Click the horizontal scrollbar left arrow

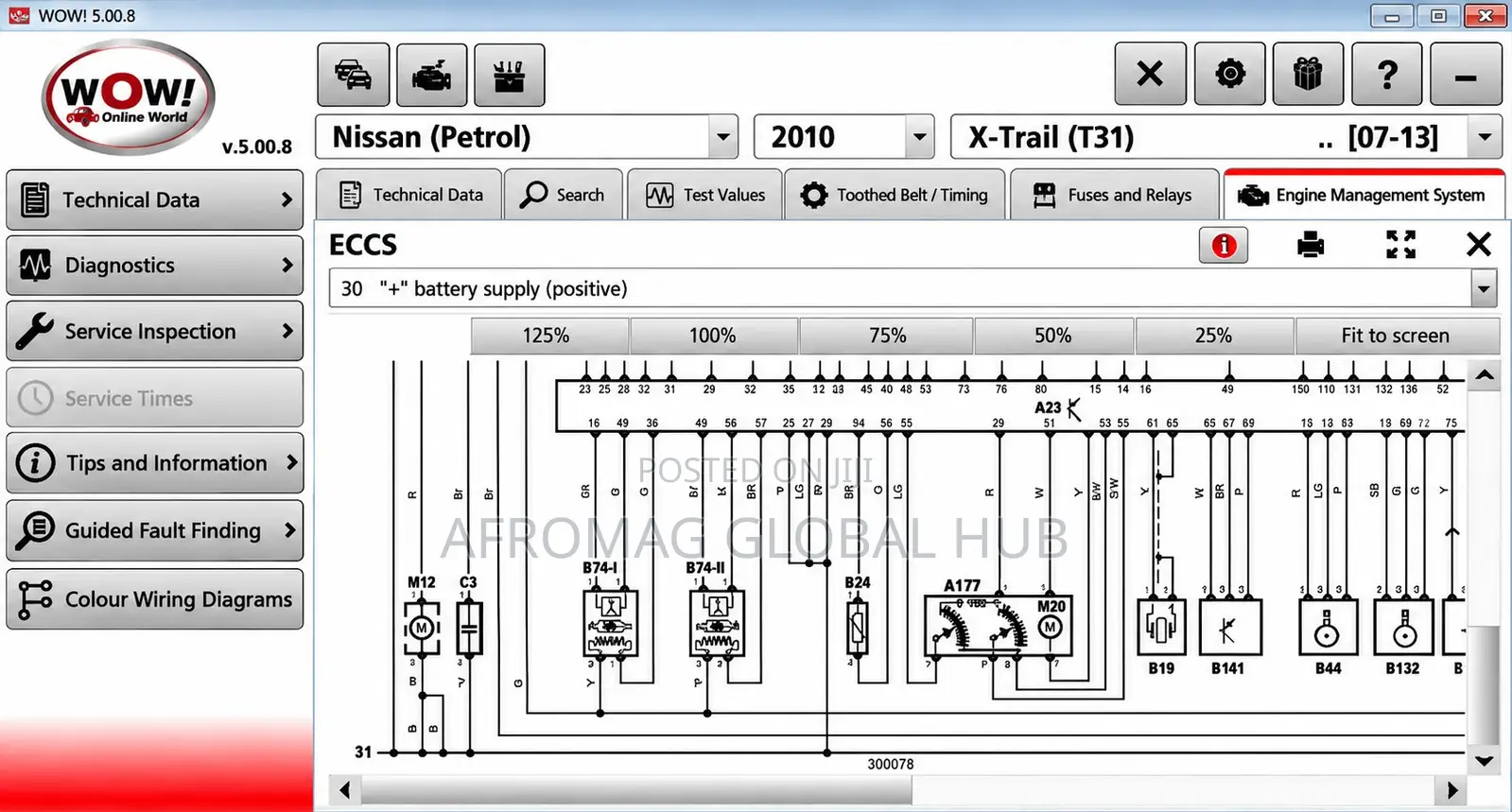click(344, 789)
